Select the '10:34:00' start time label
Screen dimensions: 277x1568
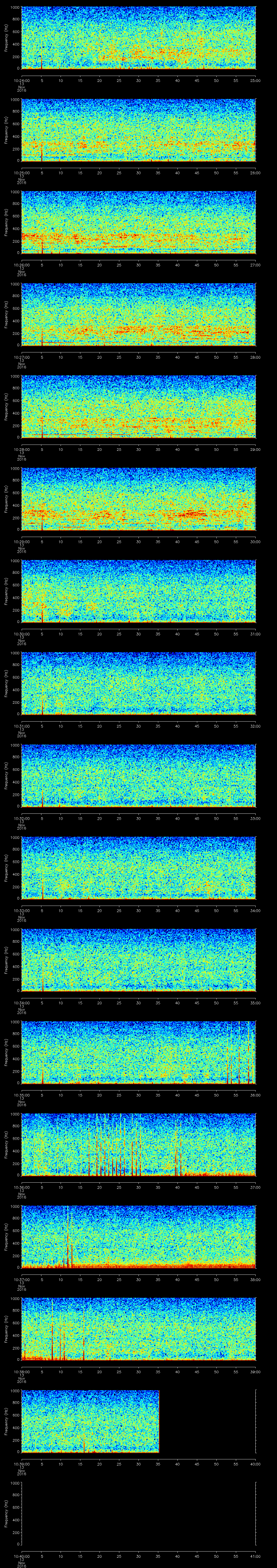(x=21, y=1003)
